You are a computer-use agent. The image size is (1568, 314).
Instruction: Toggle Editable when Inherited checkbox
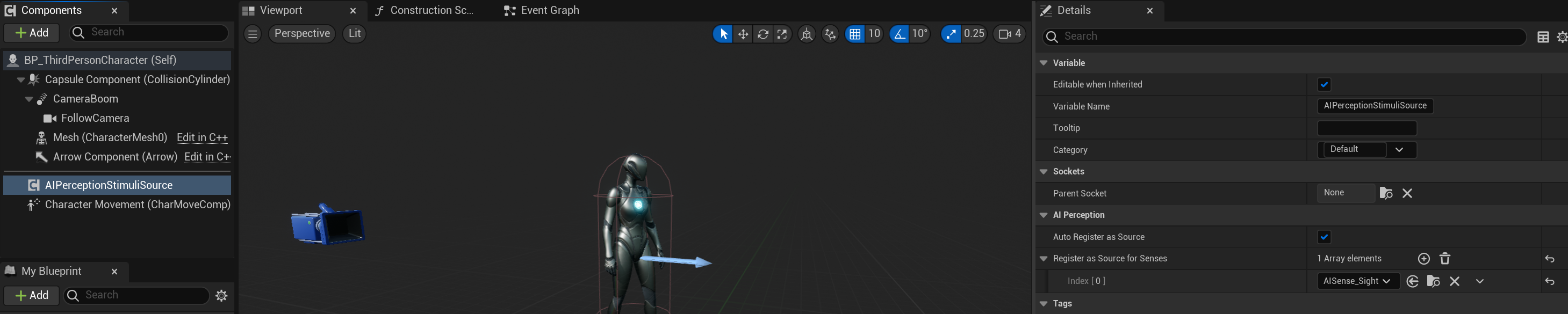point(1324,85)
